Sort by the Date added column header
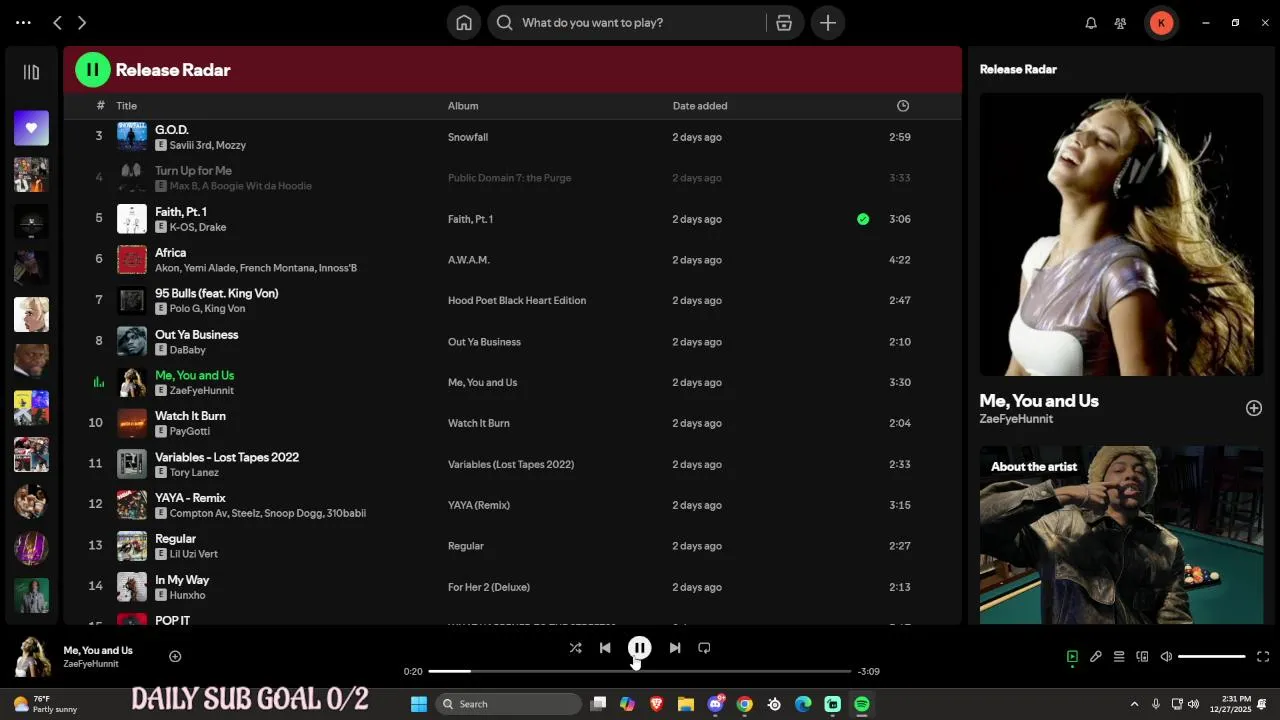The width and height of the screenshot is (1280, 720). coord(700,106)
